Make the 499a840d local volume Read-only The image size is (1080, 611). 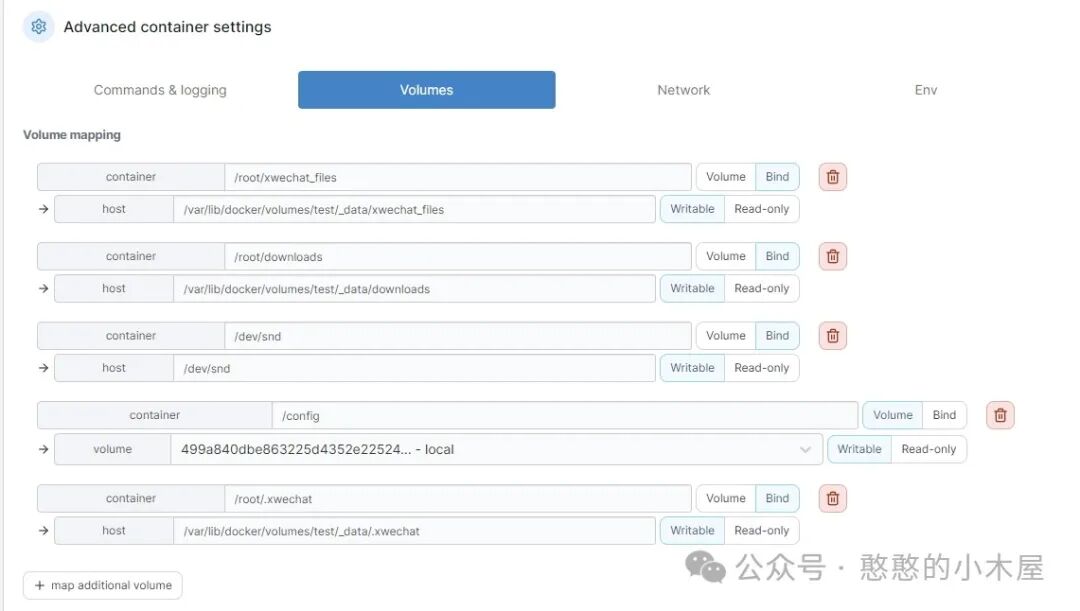[928, 449]
